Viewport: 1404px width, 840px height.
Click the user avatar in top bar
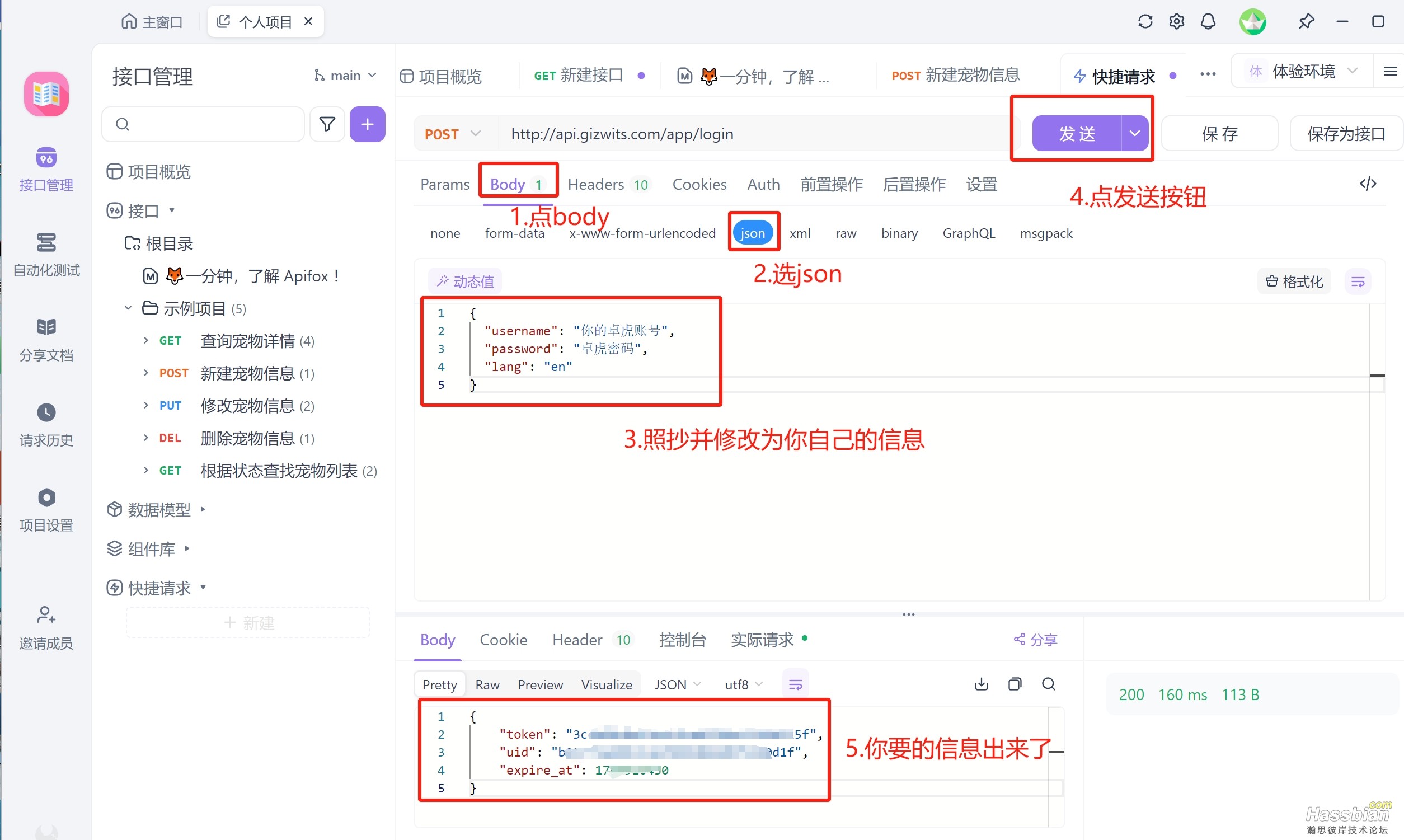tap(1253, 22)
